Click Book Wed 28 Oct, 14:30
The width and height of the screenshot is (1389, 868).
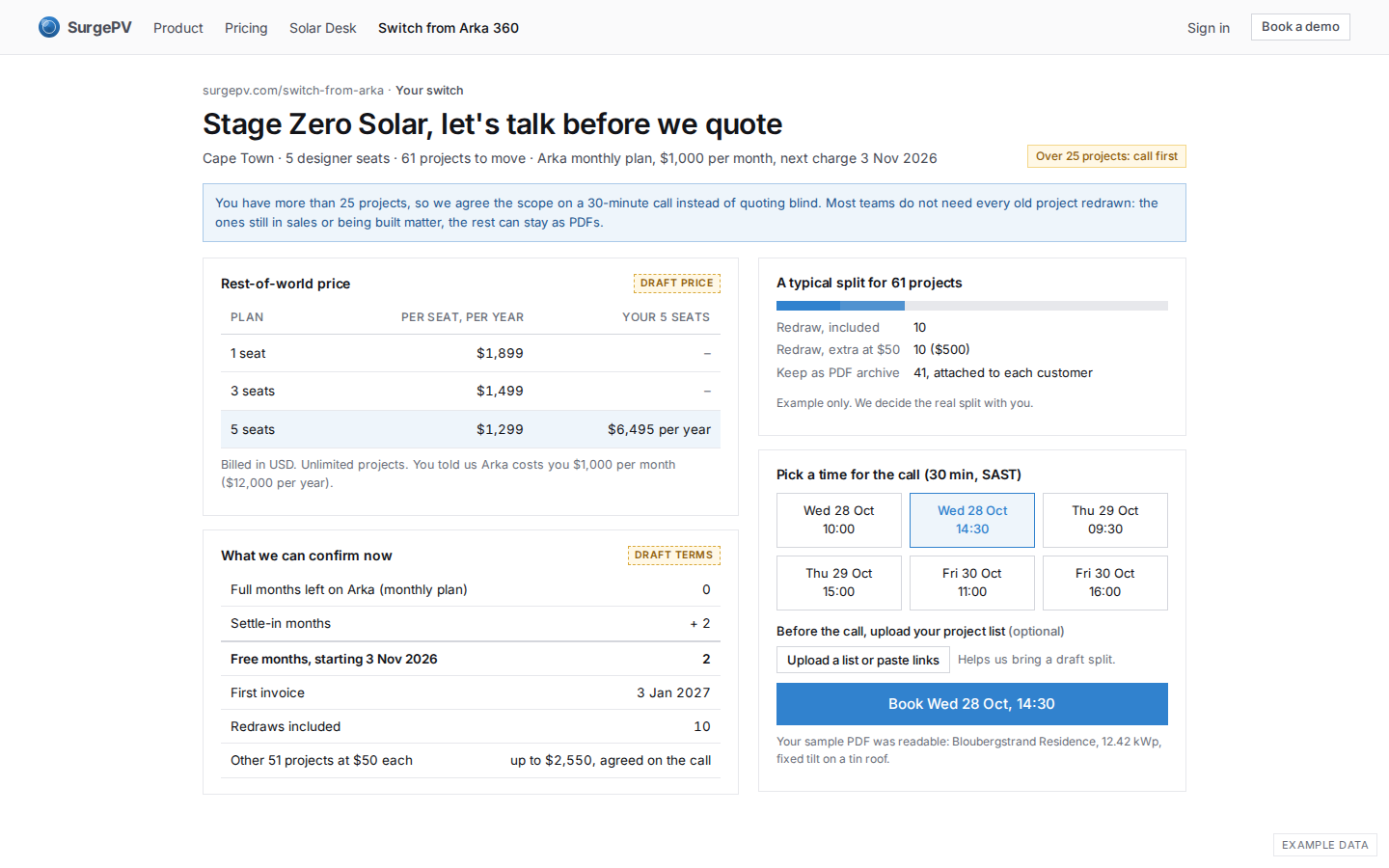[x=972, y=704]
